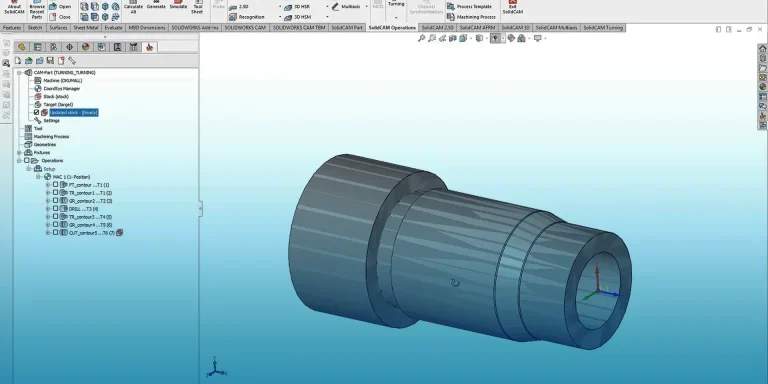Open FeatureManager design tree tab
The width and height of the screenshot is (768, 384).
coord(22,47)
